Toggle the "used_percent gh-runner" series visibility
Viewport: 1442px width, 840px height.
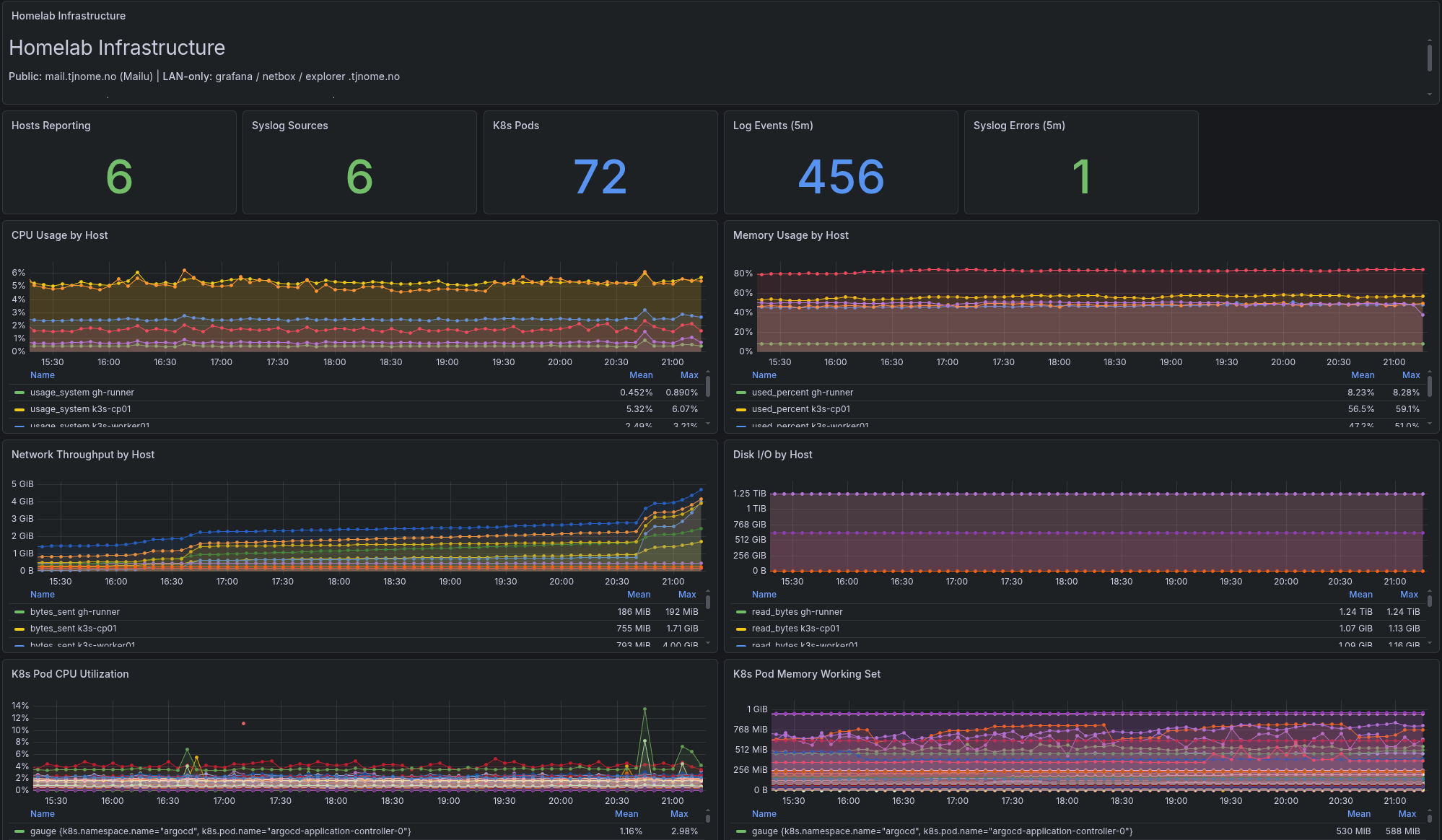pyautogui.click(x=803, y=393)
